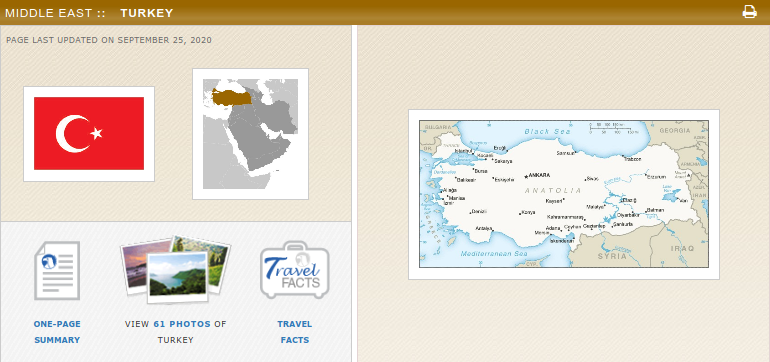Click the One-Page Summary link
The width and height of the screenshot is (770, 362).
point(57,332)
